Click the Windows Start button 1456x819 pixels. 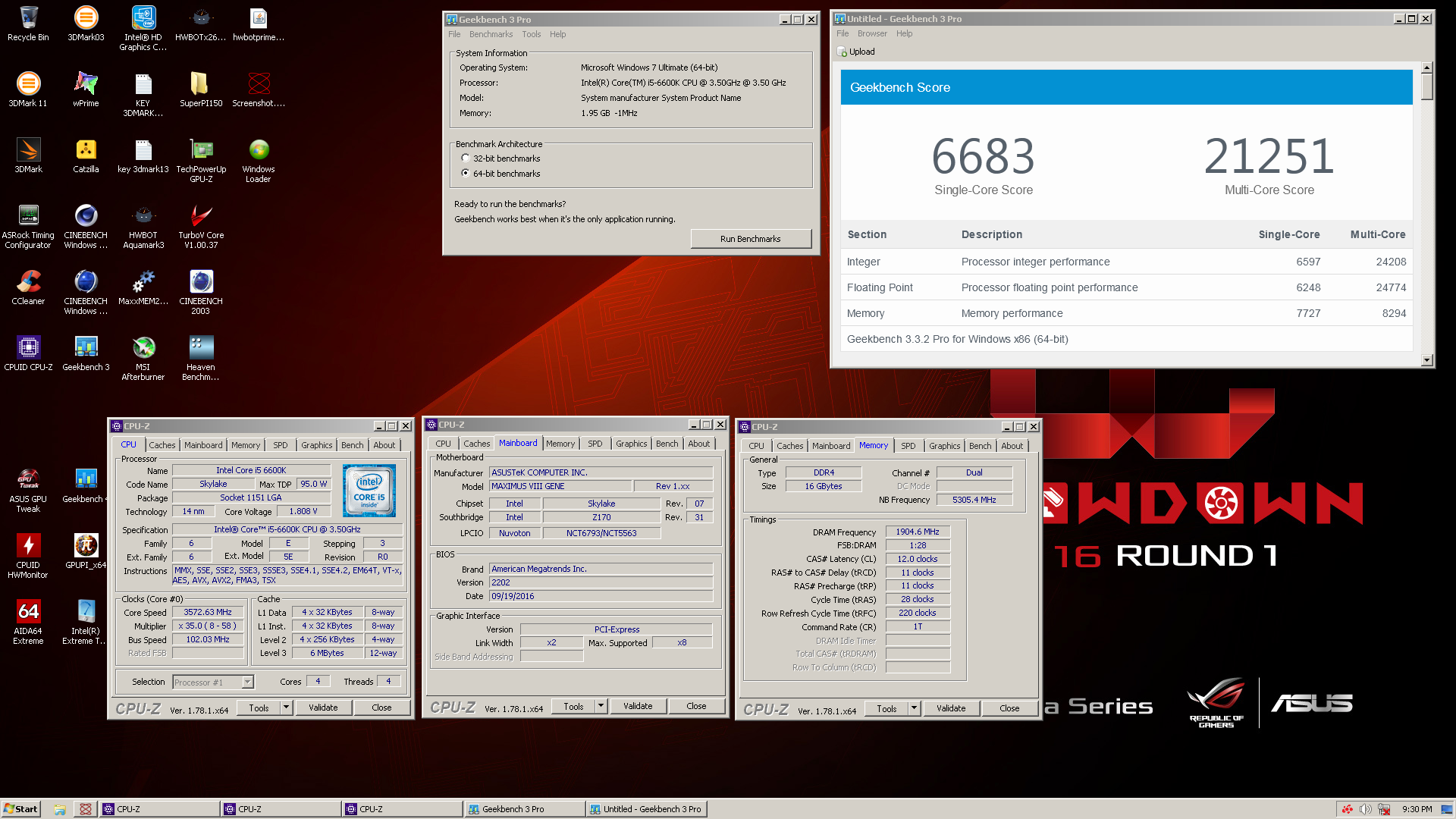tap(20, 809)
